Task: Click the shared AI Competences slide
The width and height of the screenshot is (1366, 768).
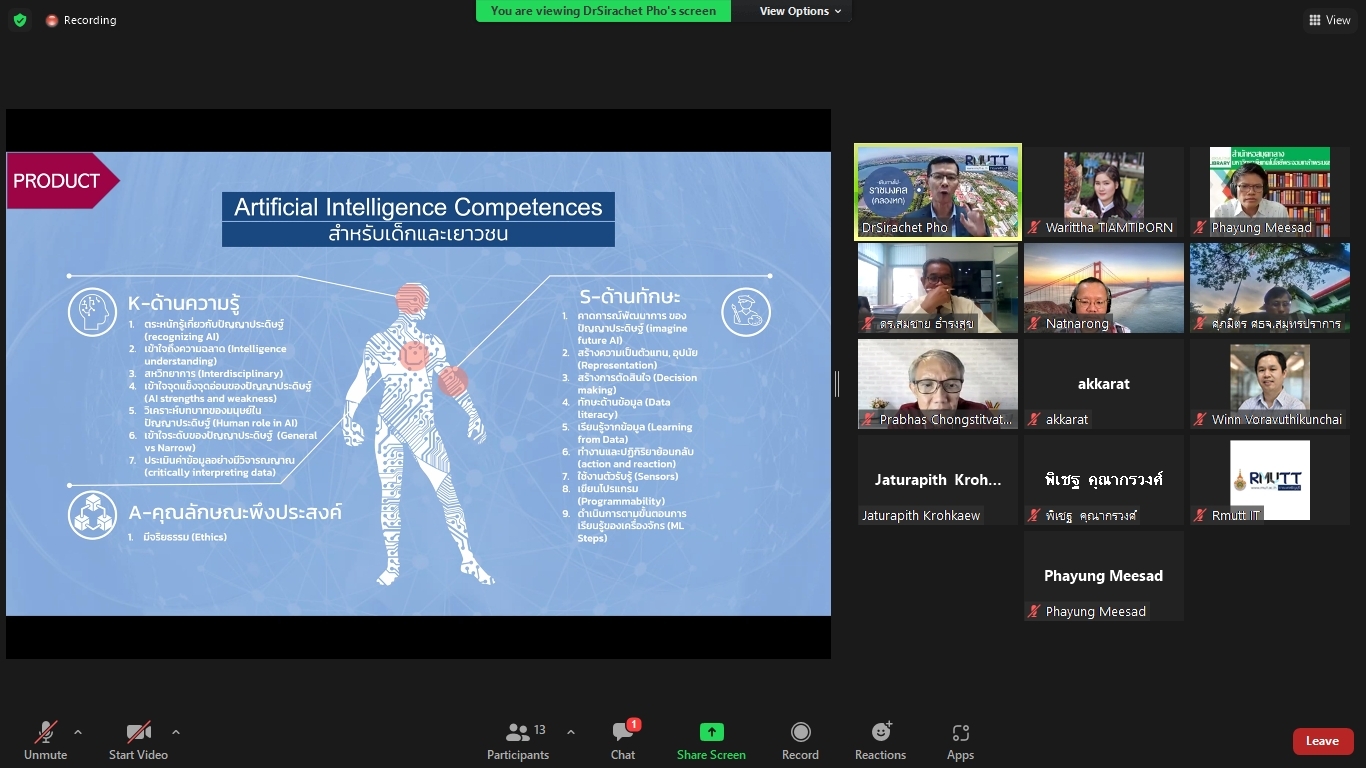Action: 418,383
